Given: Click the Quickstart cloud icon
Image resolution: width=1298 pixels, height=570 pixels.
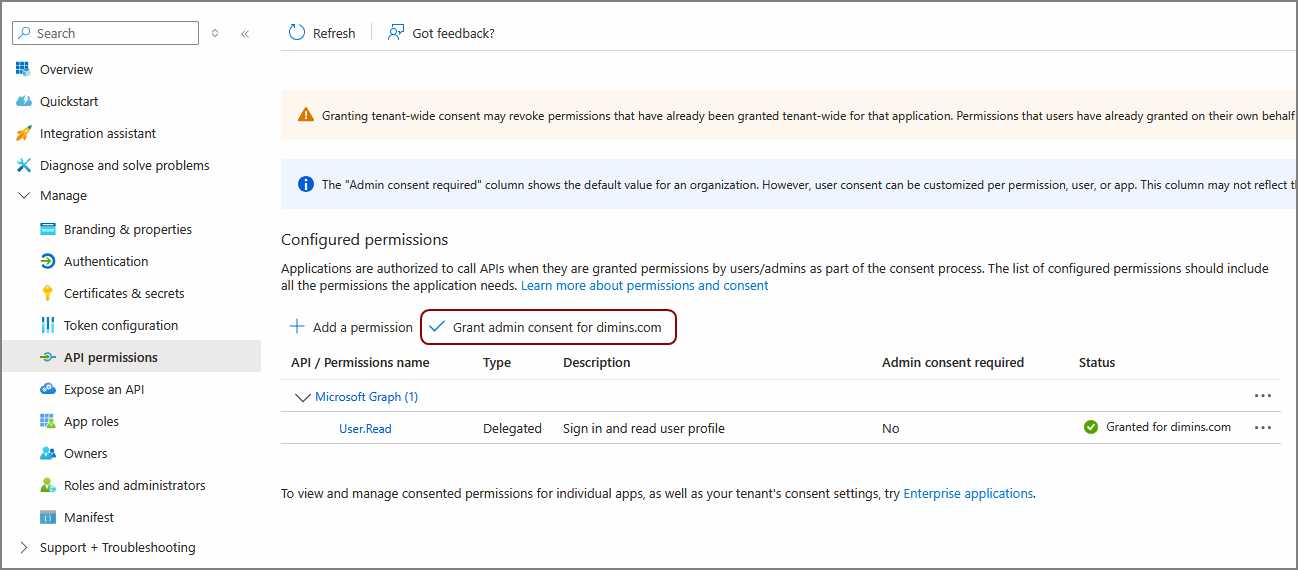Looking at the screenshot, I should (x=23, y=101).
